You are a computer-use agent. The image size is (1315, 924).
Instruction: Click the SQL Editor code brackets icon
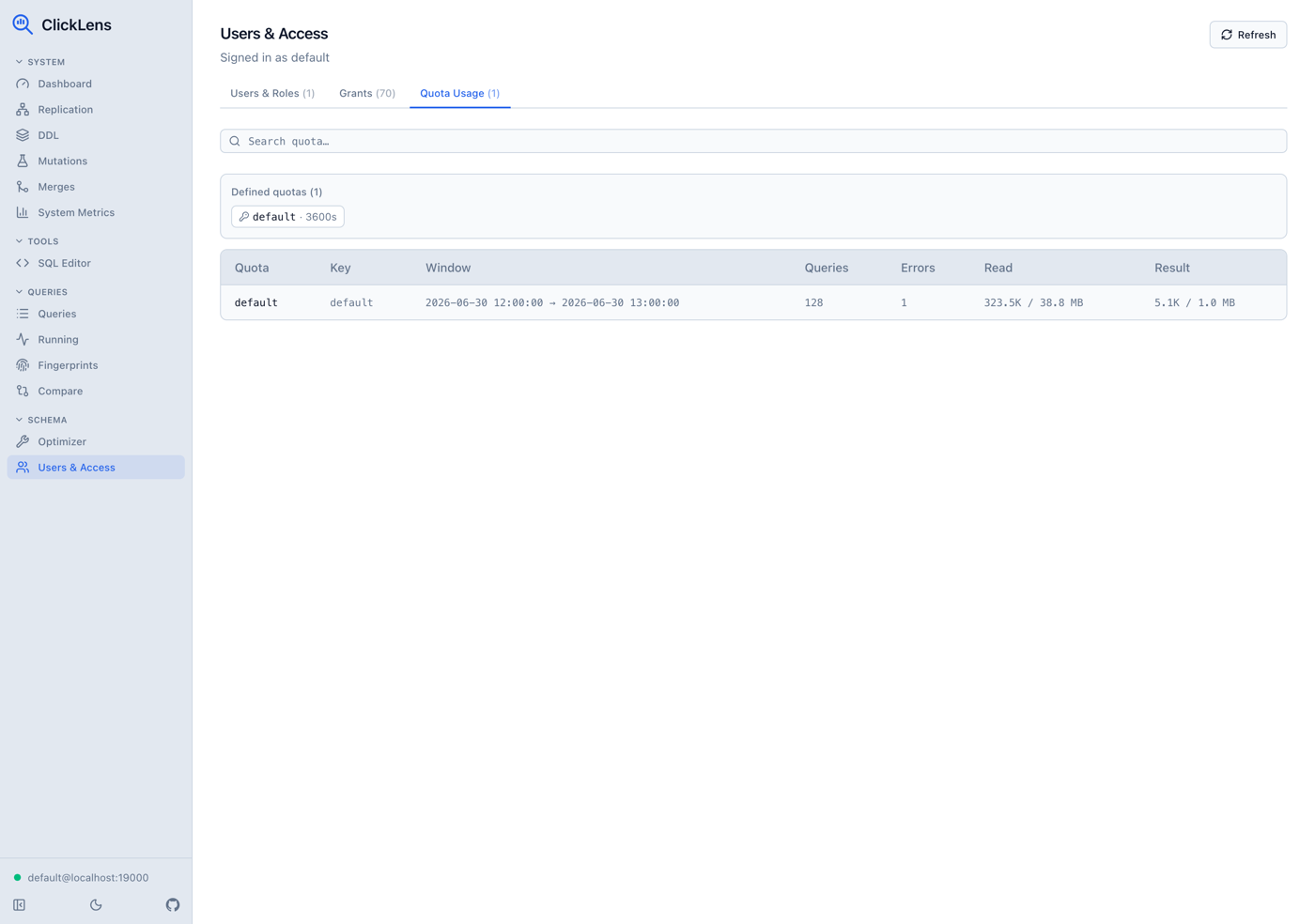point(23,263)
